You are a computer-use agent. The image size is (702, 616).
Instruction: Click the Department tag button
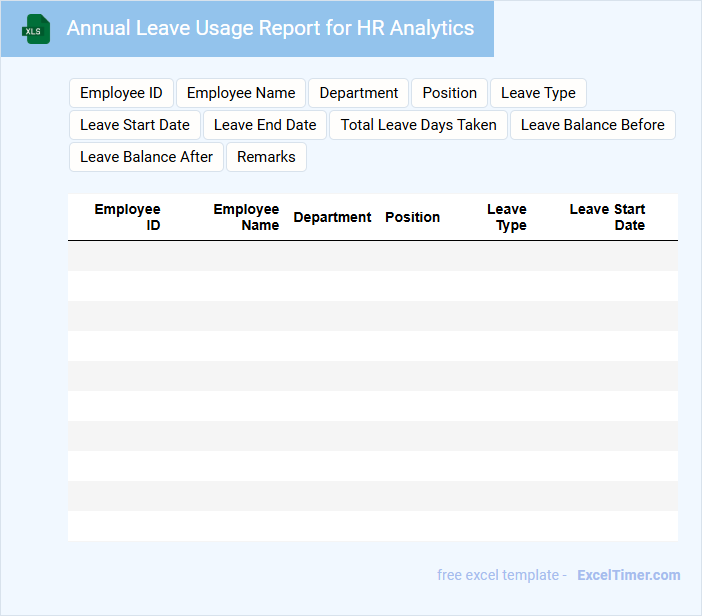point(358,93)
